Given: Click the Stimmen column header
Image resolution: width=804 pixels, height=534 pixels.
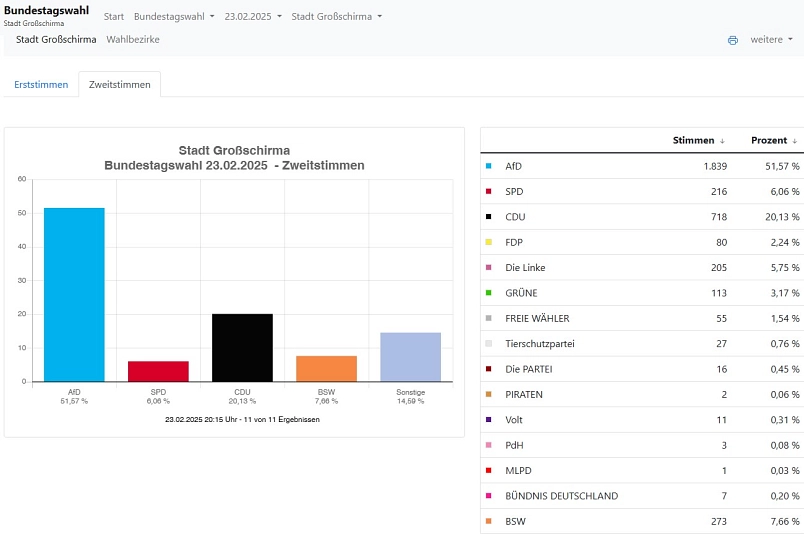Looking at the screenshot, I should [693, 141].
